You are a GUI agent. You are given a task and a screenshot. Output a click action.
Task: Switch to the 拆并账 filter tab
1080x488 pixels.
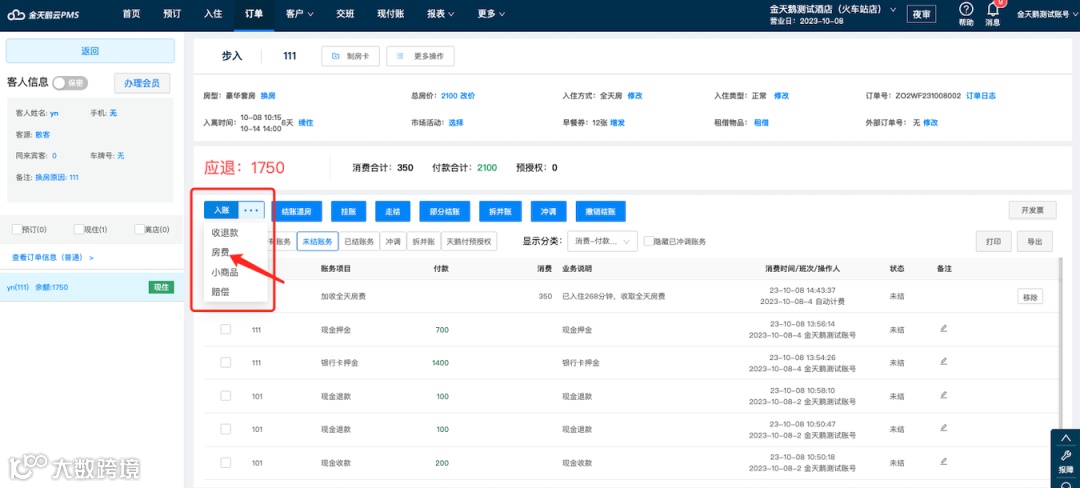click(x=423, y=241)
